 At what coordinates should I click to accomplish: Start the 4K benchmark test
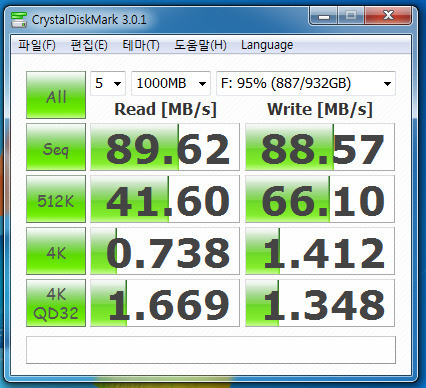click(x=56, y=251)
